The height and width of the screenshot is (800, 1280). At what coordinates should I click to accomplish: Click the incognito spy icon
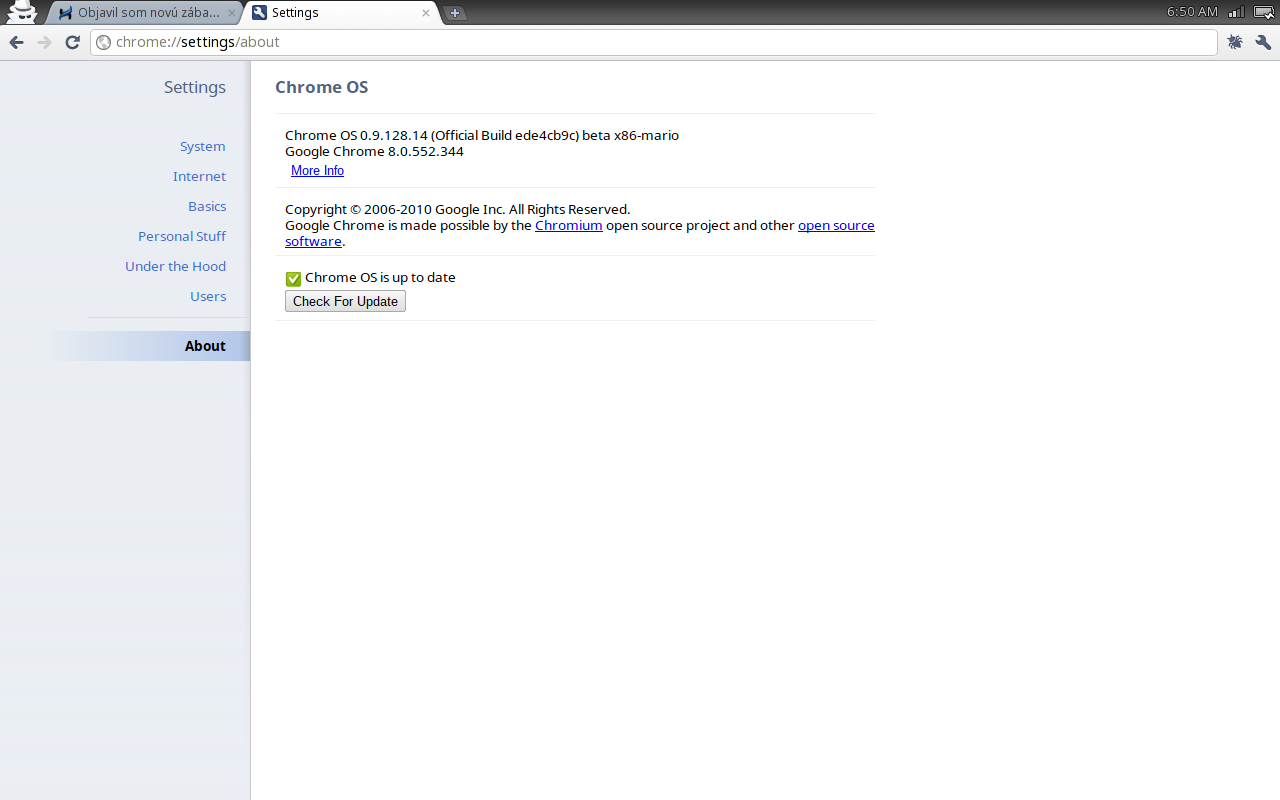pos(22,12)
